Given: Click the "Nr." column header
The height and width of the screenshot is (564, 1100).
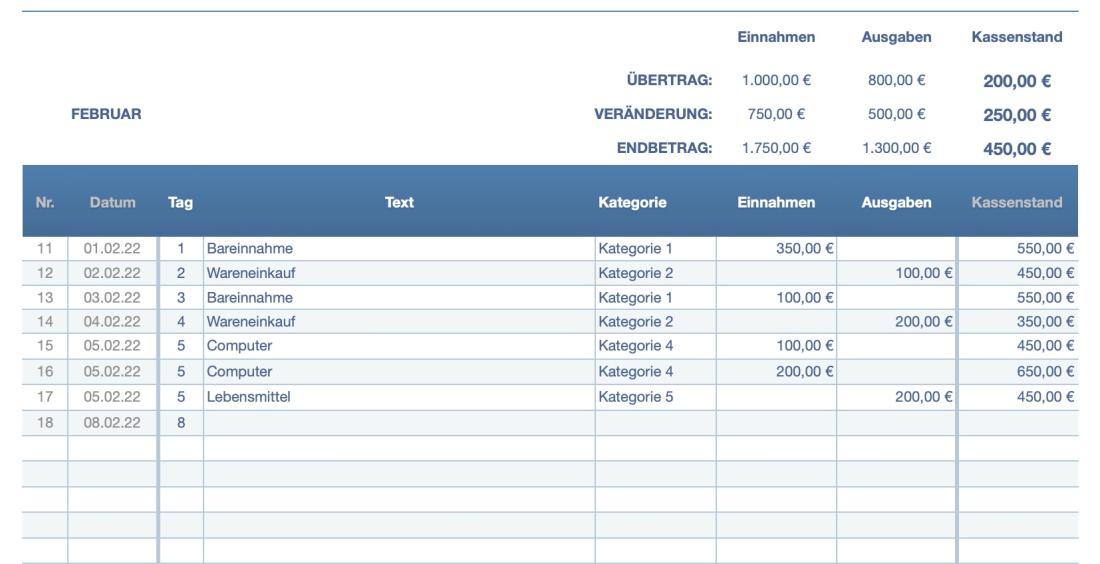Looking at the screenshot, I should [44, 203].
